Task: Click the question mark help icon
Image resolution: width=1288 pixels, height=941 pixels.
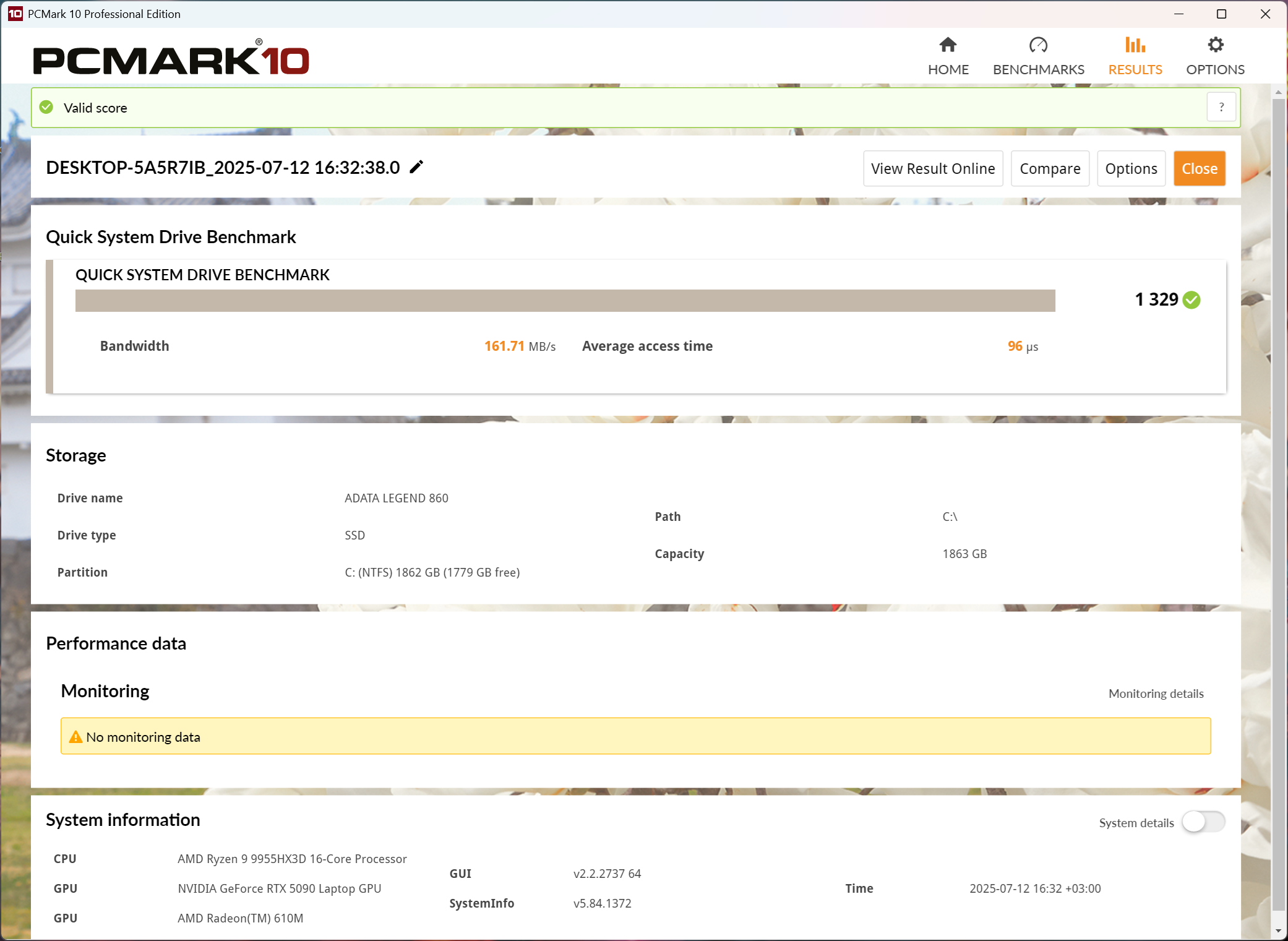Action: click(x=1221, y=108)
